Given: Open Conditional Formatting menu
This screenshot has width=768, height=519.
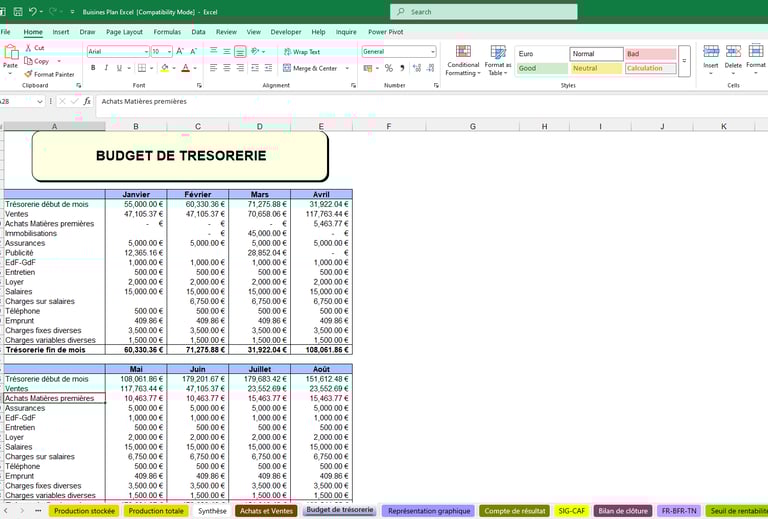Looking at the screenshot, I should pyautogui.click(x=463, y=60).
